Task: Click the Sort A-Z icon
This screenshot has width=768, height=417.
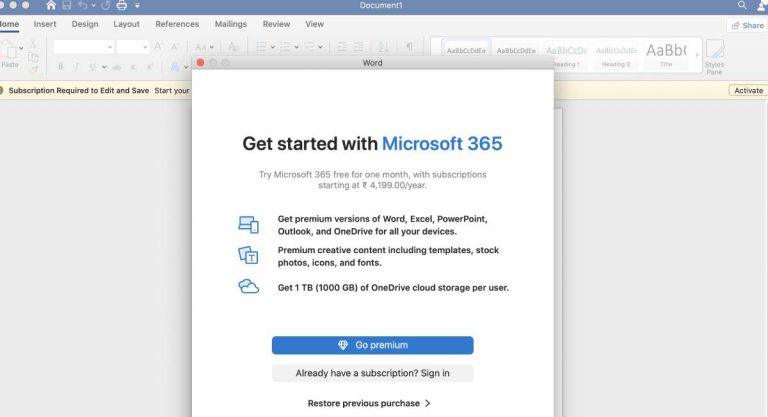Action: (384, 47)
